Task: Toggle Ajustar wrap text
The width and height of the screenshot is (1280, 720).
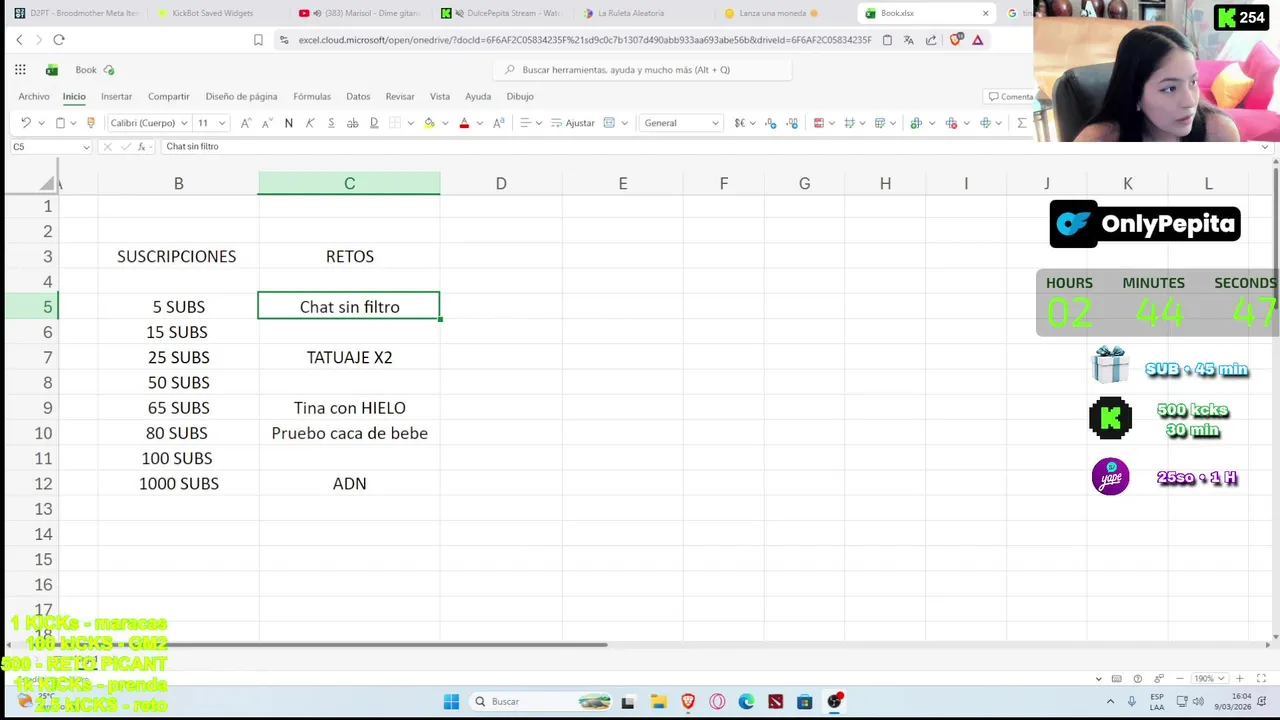Action: 573,123
